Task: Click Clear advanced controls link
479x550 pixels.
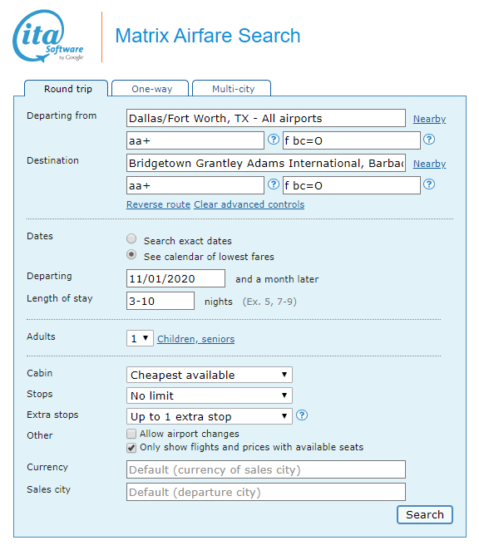Action: 249,204
